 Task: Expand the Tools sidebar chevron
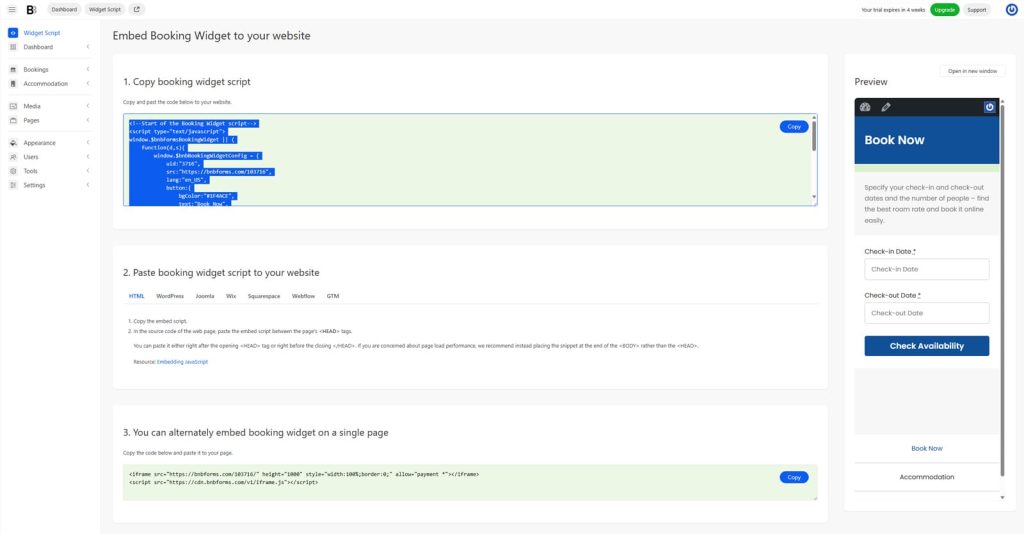(x=88, y=171)
